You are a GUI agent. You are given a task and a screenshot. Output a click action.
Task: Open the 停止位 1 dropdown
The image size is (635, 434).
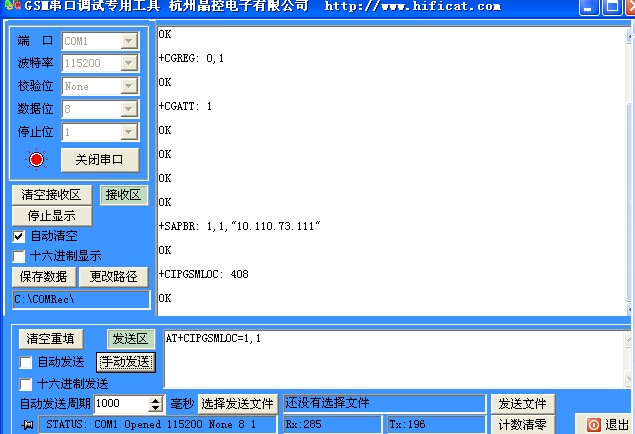pos(128,132)
